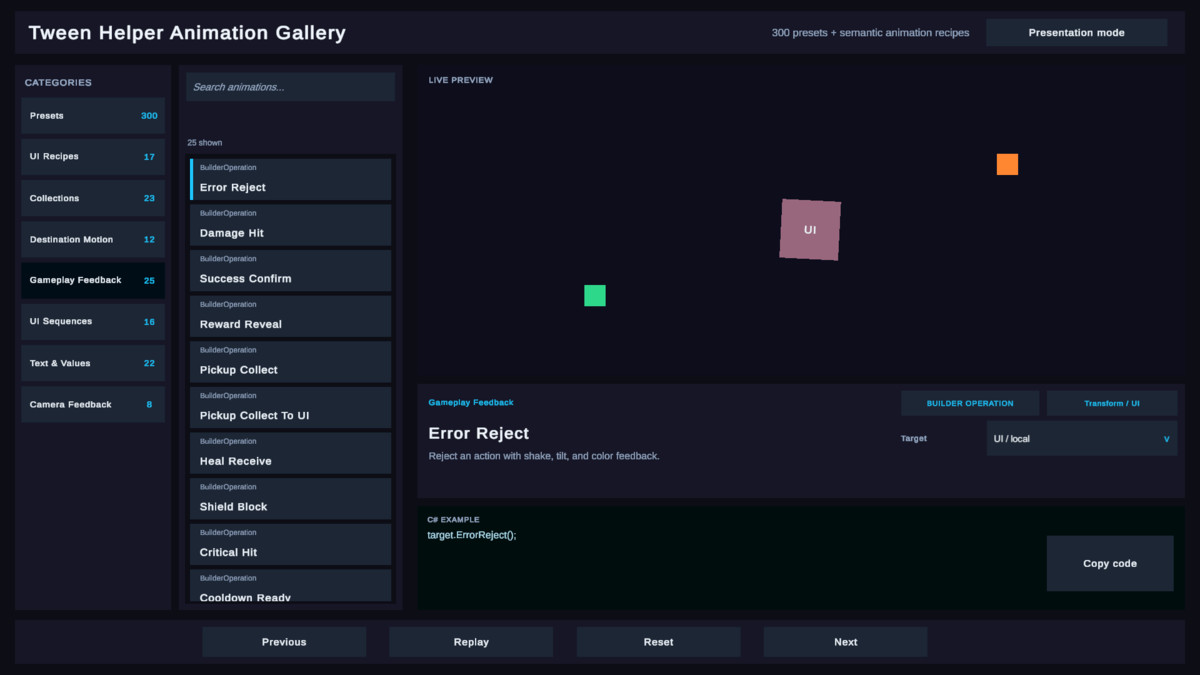Focus the Search animations field
The image size is (1200, 675).
tap(290, 87)
